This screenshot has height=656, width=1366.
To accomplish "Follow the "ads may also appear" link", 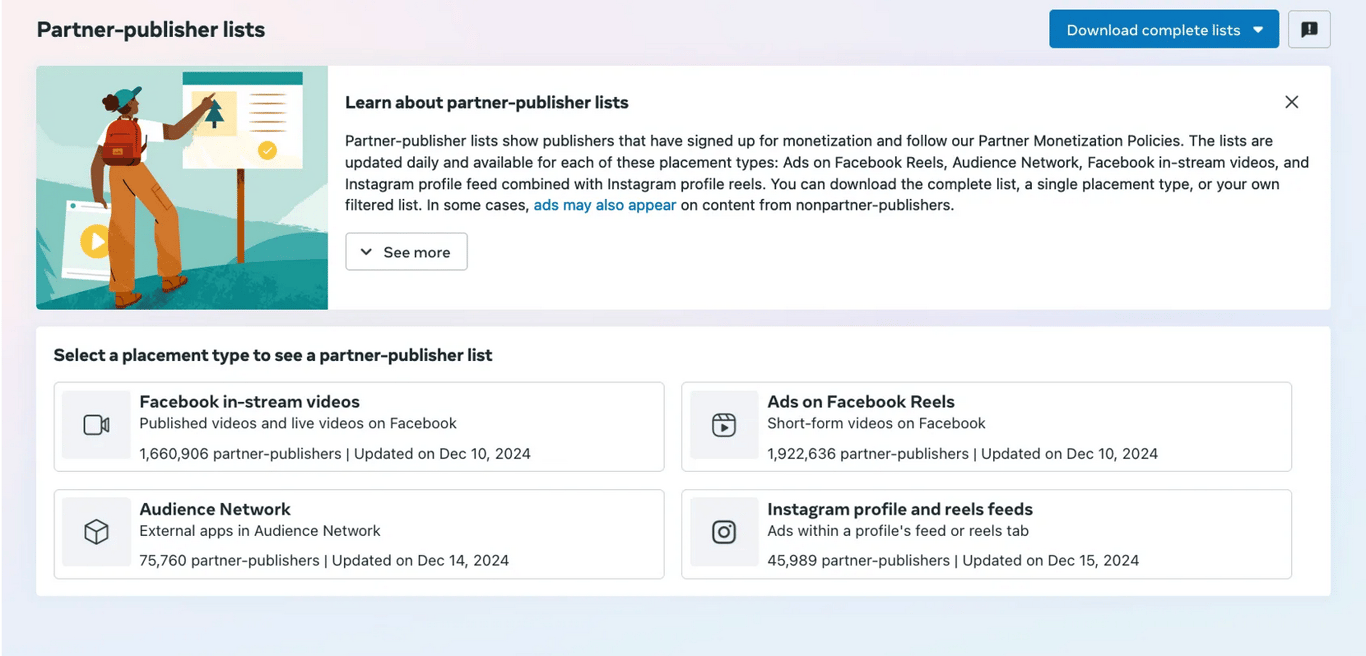I will coord(605,205).
